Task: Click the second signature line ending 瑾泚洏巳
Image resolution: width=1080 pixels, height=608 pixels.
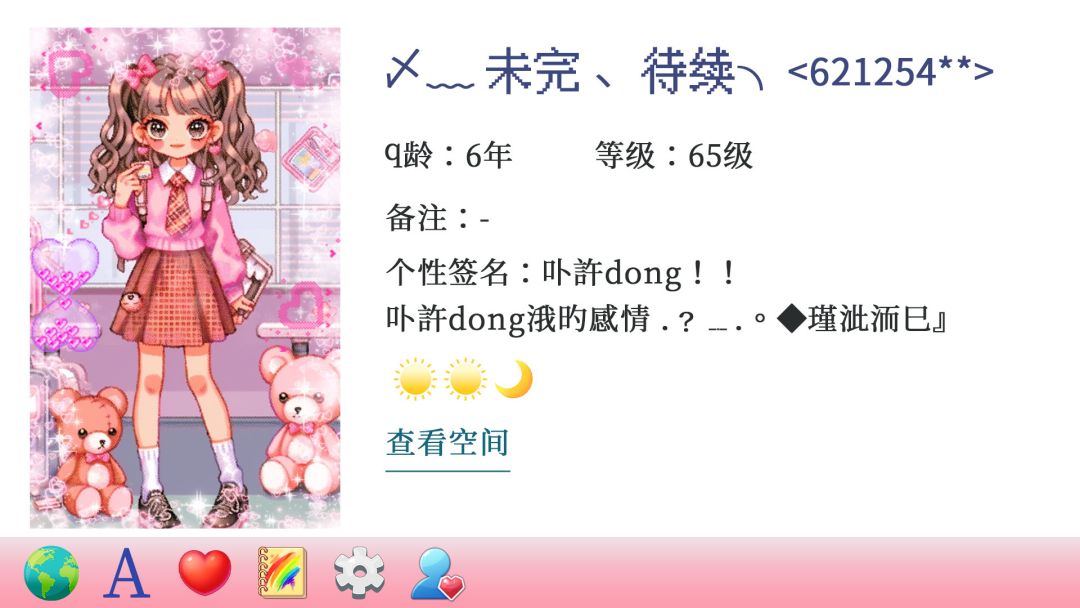Action: click(667, 319)
